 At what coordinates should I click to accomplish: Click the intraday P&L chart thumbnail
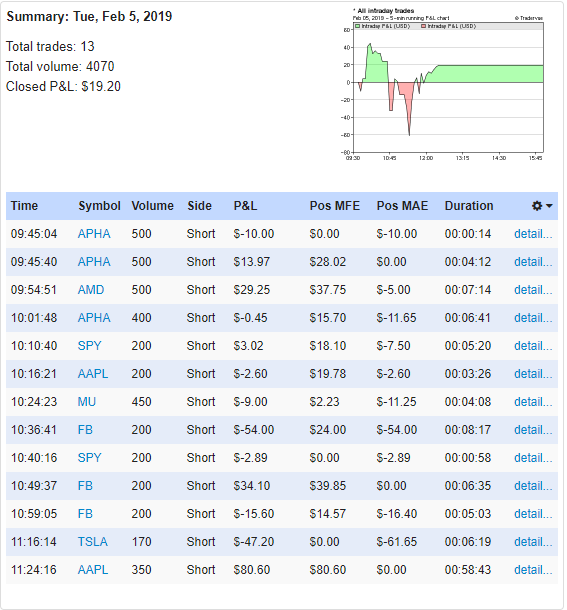pyautogui.click(x=444, y=85)
